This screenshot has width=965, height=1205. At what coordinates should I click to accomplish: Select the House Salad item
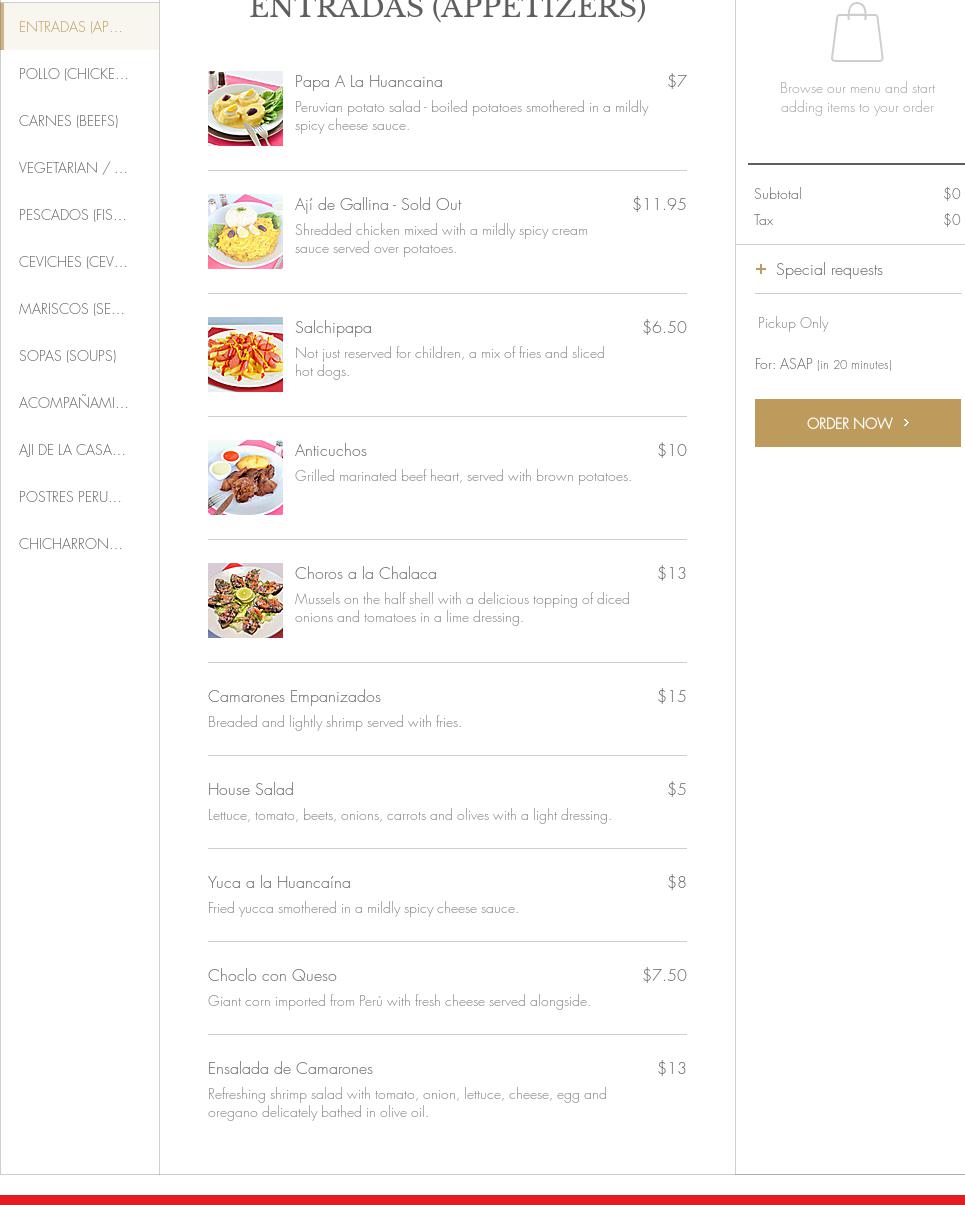pos(251,789)
